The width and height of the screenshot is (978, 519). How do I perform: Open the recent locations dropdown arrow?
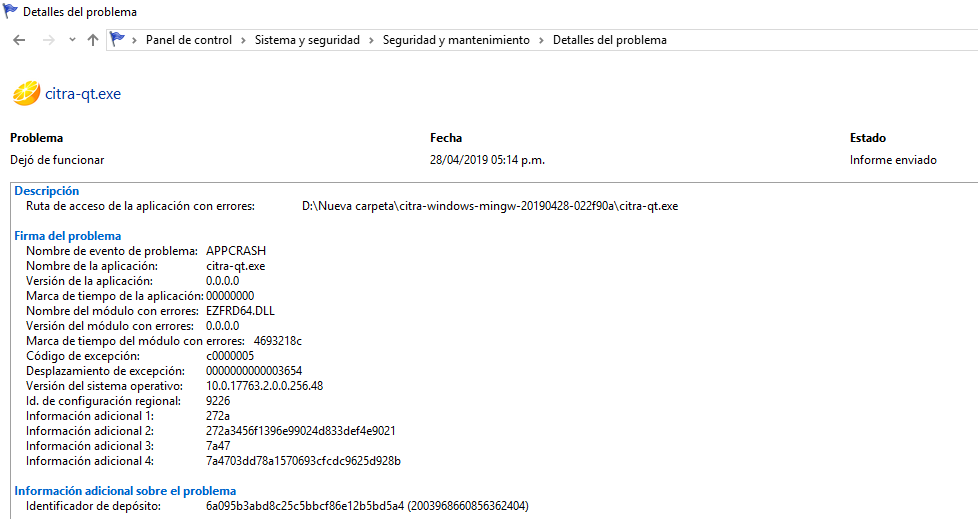click(x=72, y=40)
